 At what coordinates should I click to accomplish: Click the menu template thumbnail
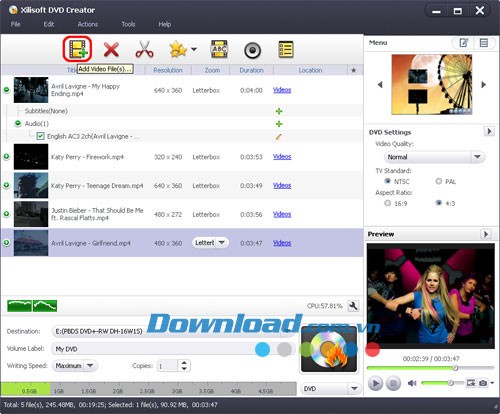(x=432, y=84)
